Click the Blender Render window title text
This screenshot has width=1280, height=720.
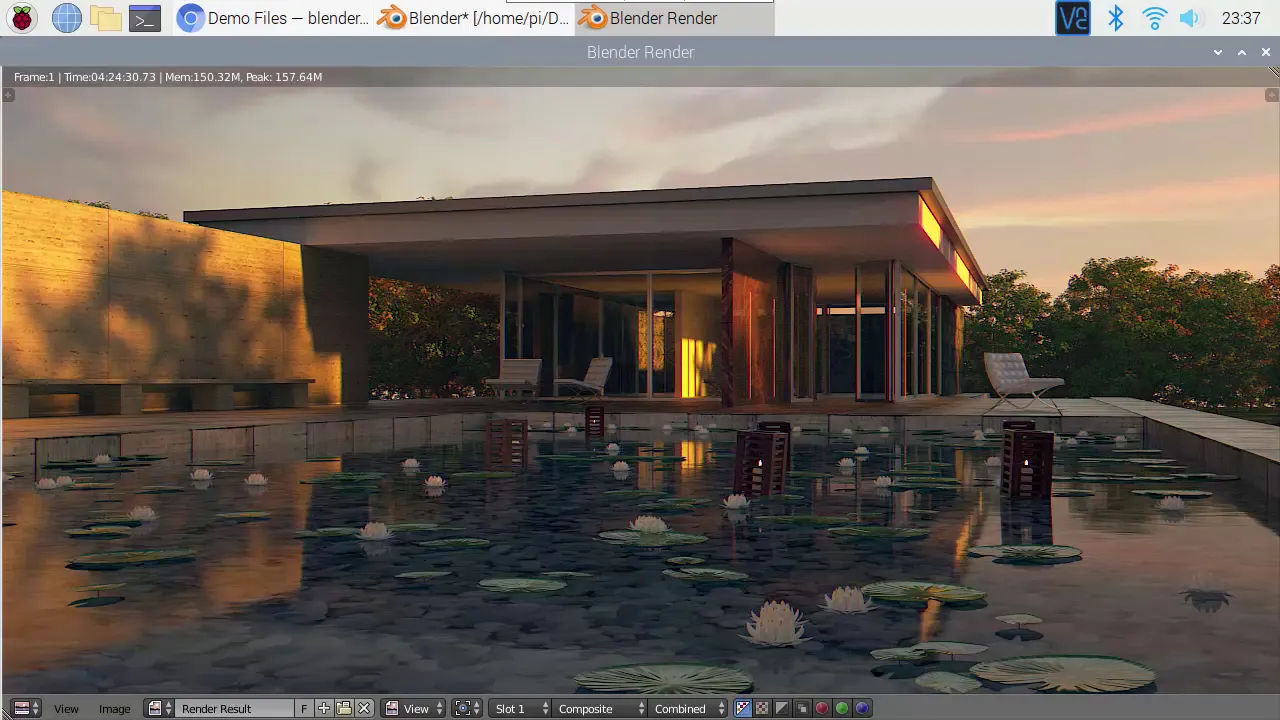pos(640,52)
